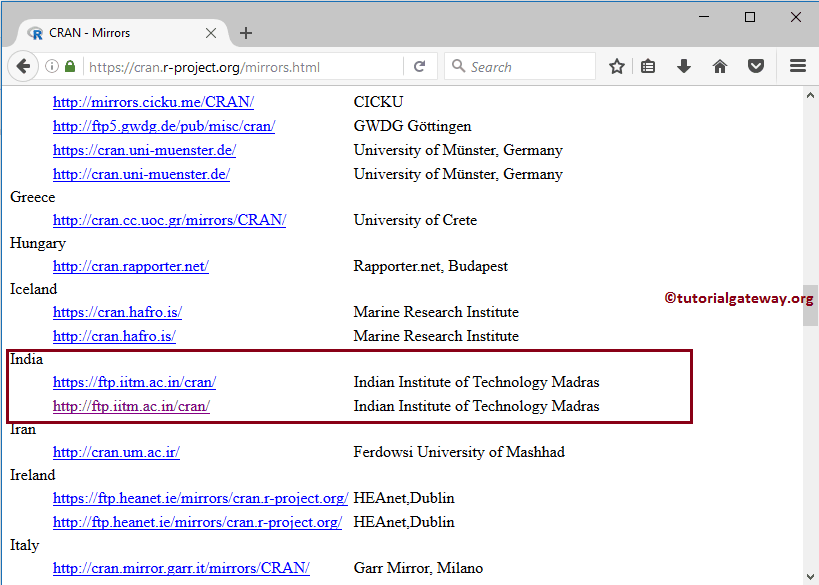This screenshot has width=819, height=585.
Task: Inspect the green secure padlock icon
Action: (70, 66)
